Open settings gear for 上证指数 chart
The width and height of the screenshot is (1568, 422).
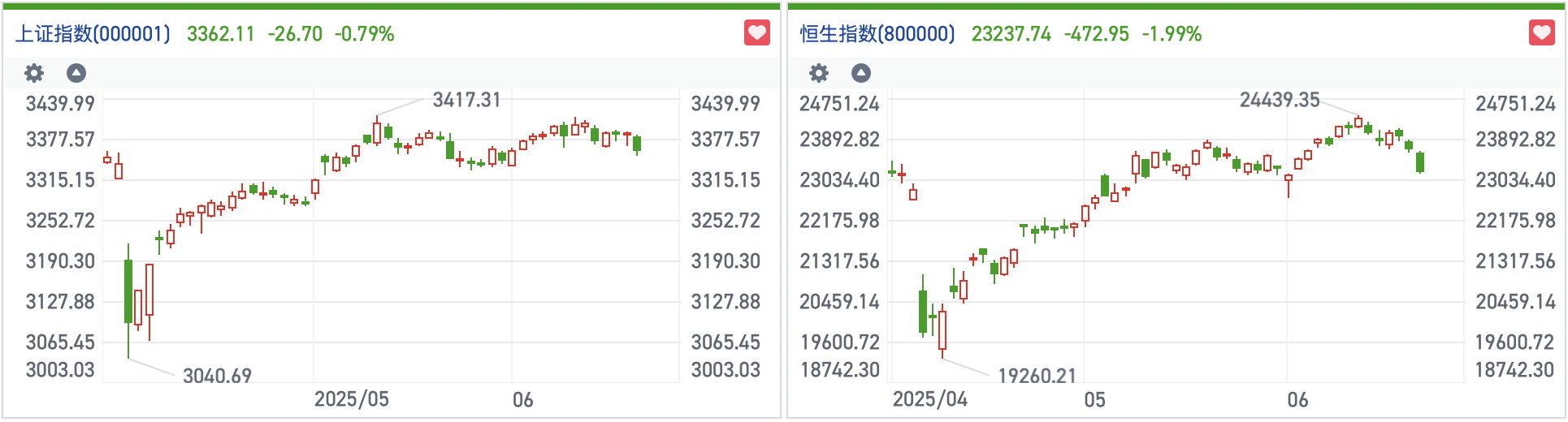(34, 73)
